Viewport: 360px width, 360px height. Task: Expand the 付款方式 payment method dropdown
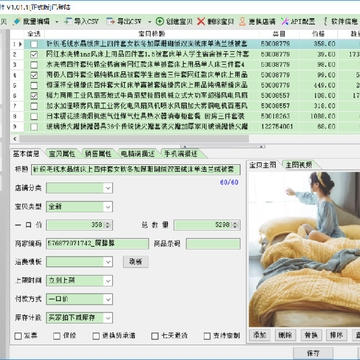point(108,299)
